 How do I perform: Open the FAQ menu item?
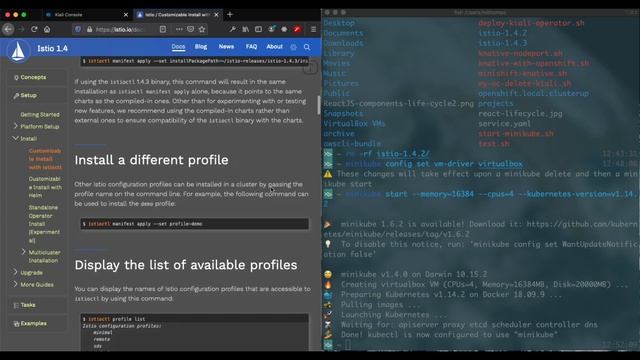click(x=251, y=47)
